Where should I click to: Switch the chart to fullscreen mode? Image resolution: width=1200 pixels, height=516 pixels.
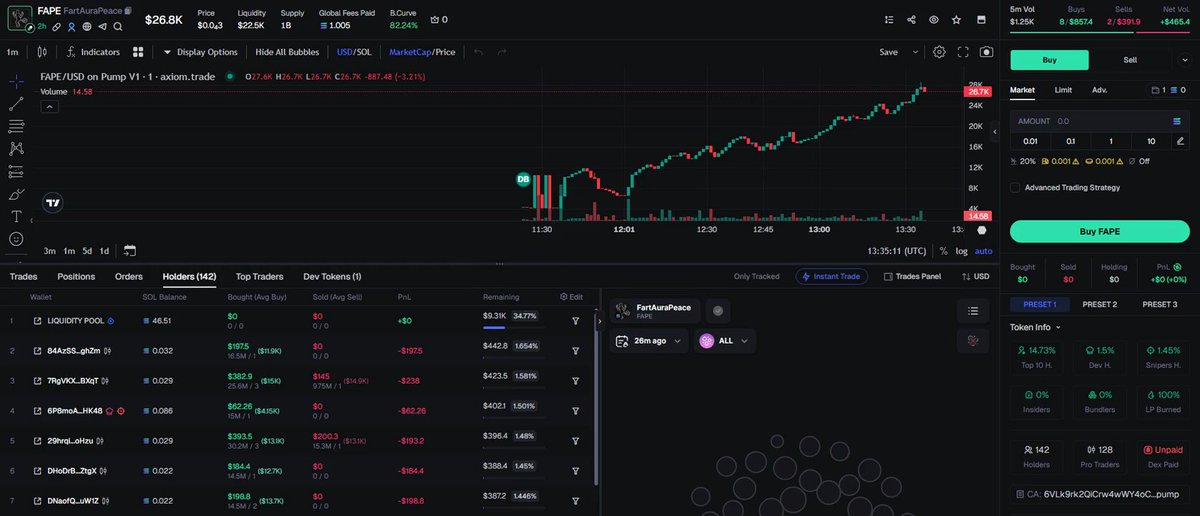point(963,52)
